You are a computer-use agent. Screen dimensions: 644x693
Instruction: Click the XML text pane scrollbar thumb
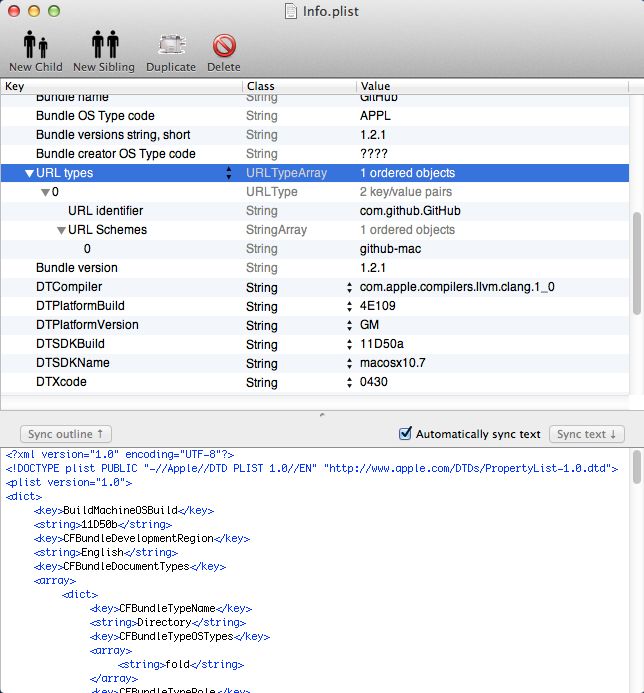pyautogui.click(x=637, y=467)
